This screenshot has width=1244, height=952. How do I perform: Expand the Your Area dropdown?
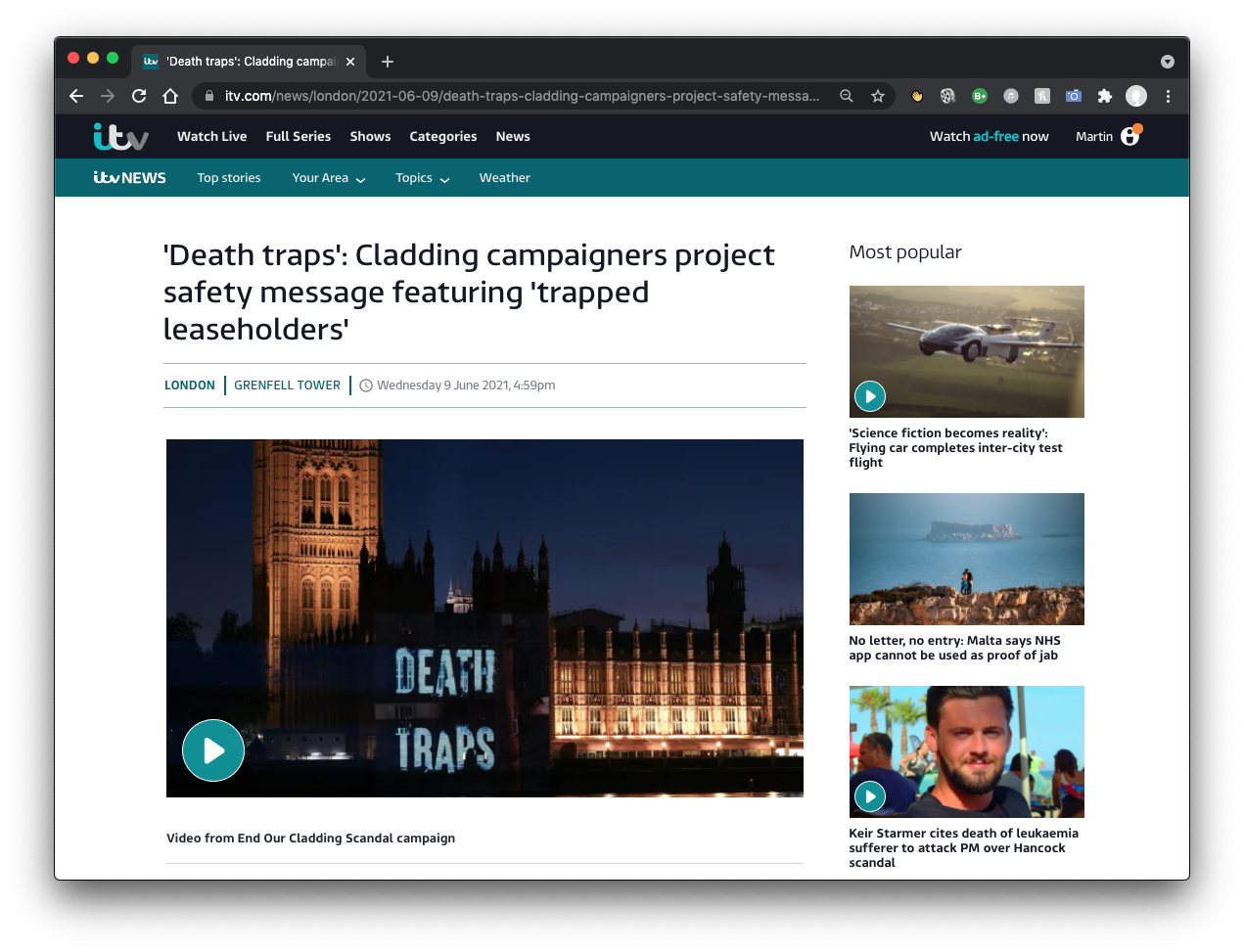point(328,178)
